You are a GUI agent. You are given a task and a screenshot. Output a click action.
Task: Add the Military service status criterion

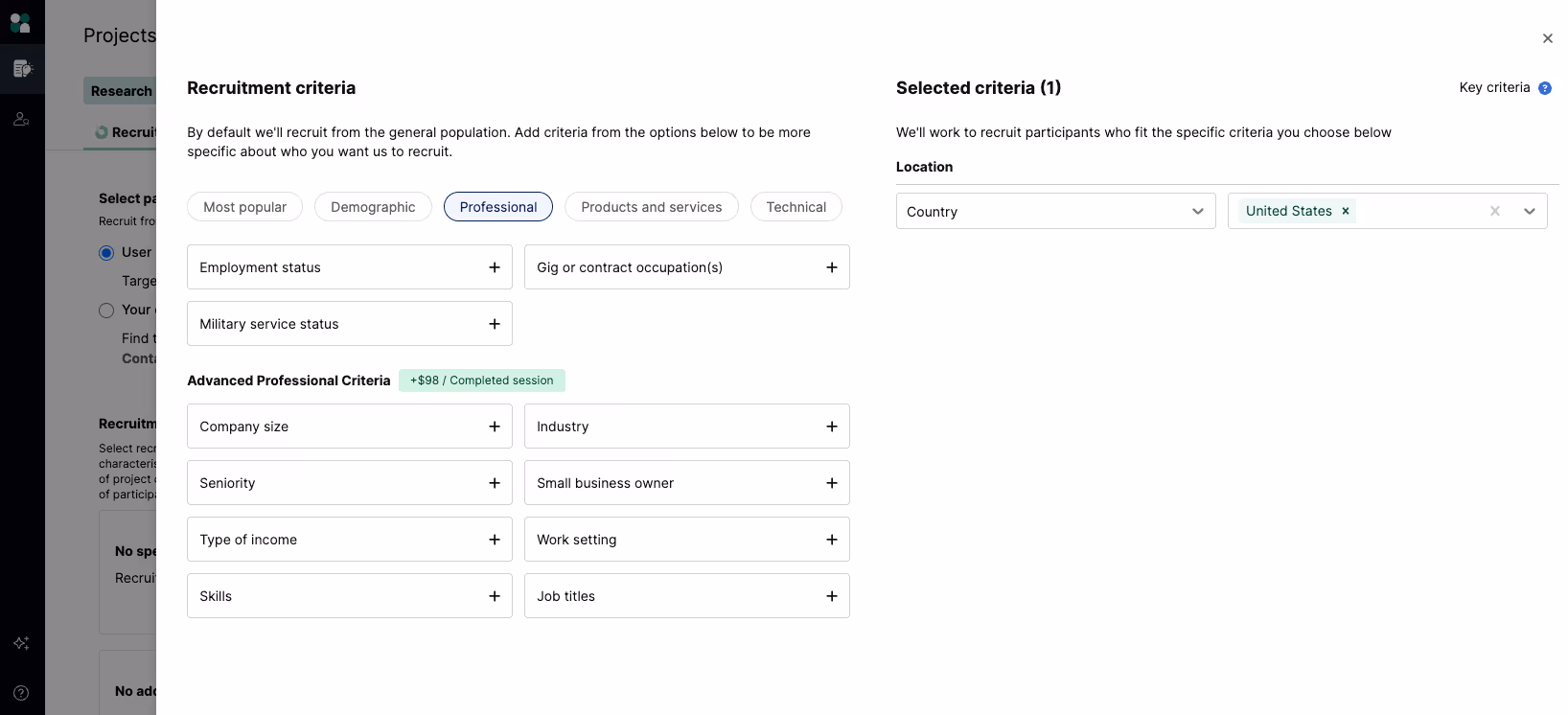click(x=495, y=324)
